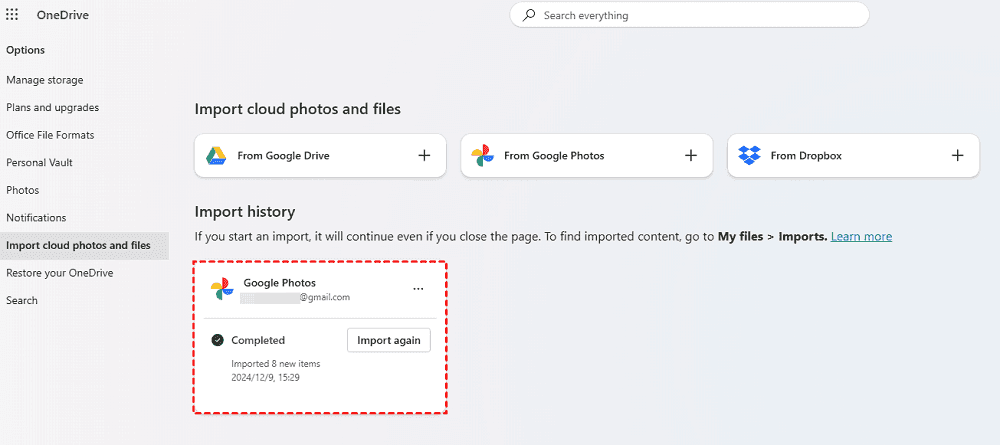This screenshot has height=445, width=1000.
Task: Open the app launcher grid icon
Action: coord(12,15)
